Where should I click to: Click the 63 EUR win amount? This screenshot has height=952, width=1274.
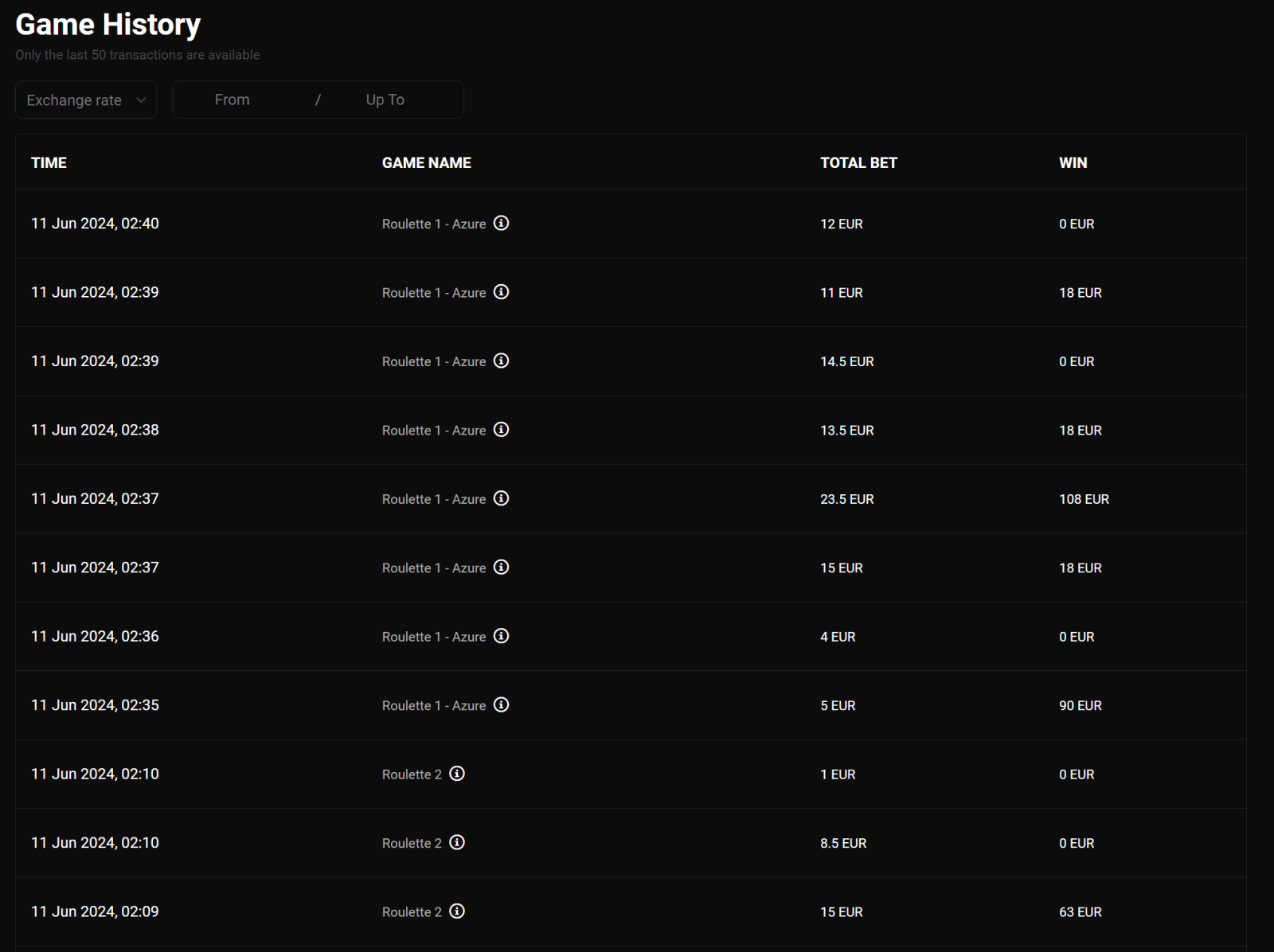[1080, 912]
